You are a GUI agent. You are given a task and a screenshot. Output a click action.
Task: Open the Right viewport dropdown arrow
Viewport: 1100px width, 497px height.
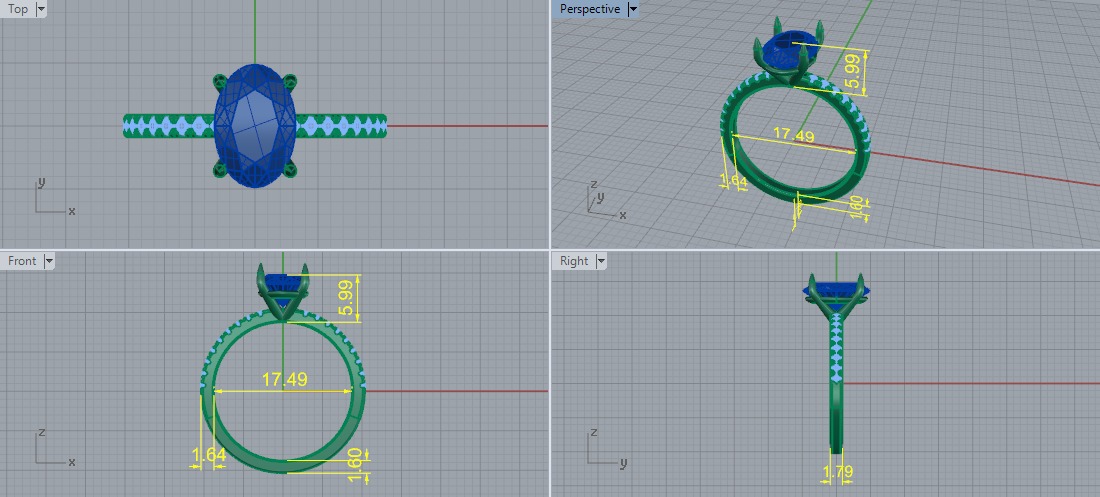pos(601,260)
